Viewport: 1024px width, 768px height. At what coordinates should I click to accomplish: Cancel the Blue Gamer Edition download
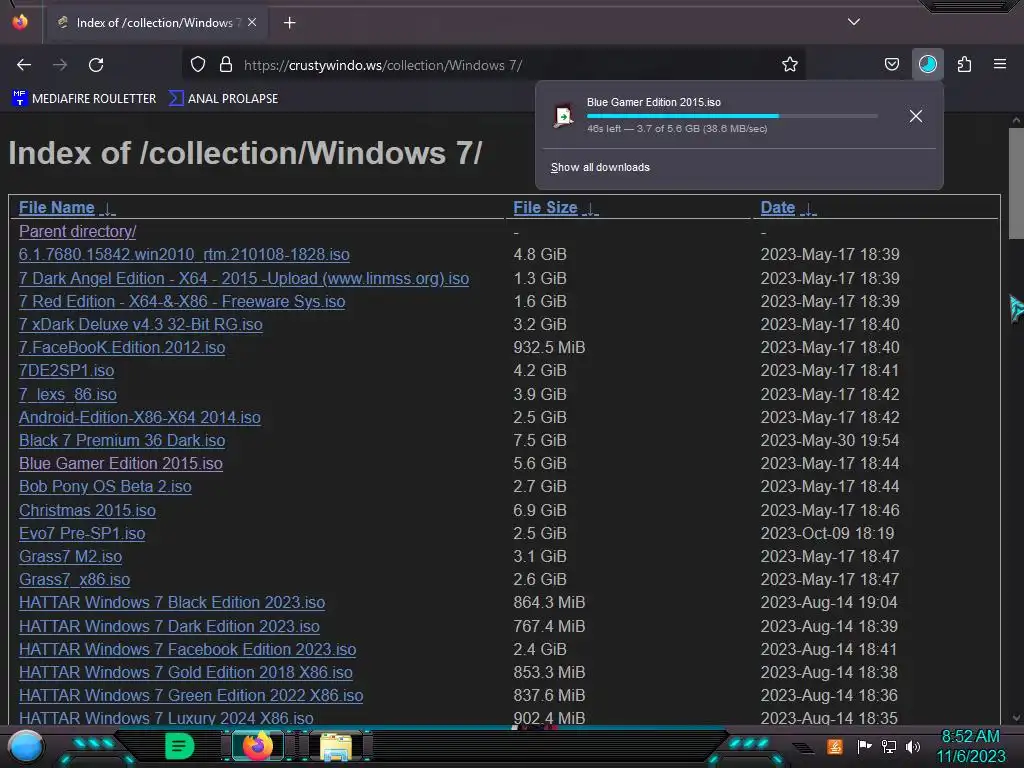(916, 116)
